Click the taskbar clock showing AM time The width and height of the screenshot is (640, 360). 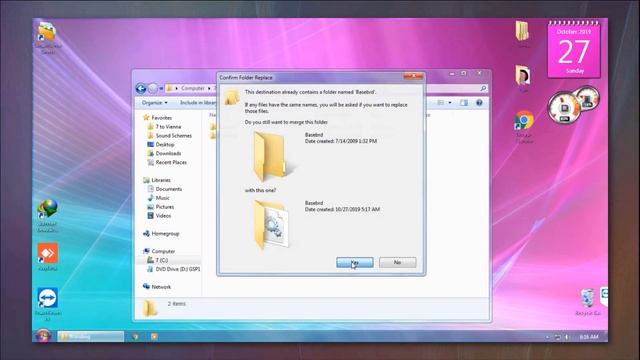pos(589,337)
